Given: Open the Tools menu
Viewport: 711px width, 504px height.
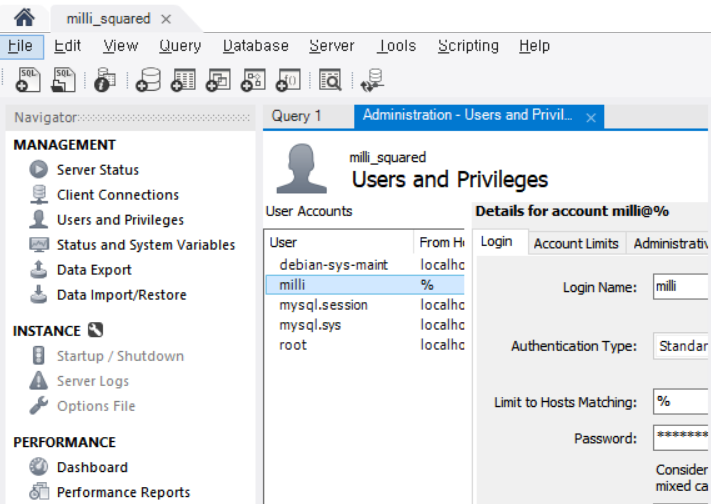Looking at the screenshot, I should (x=396, y=46).
